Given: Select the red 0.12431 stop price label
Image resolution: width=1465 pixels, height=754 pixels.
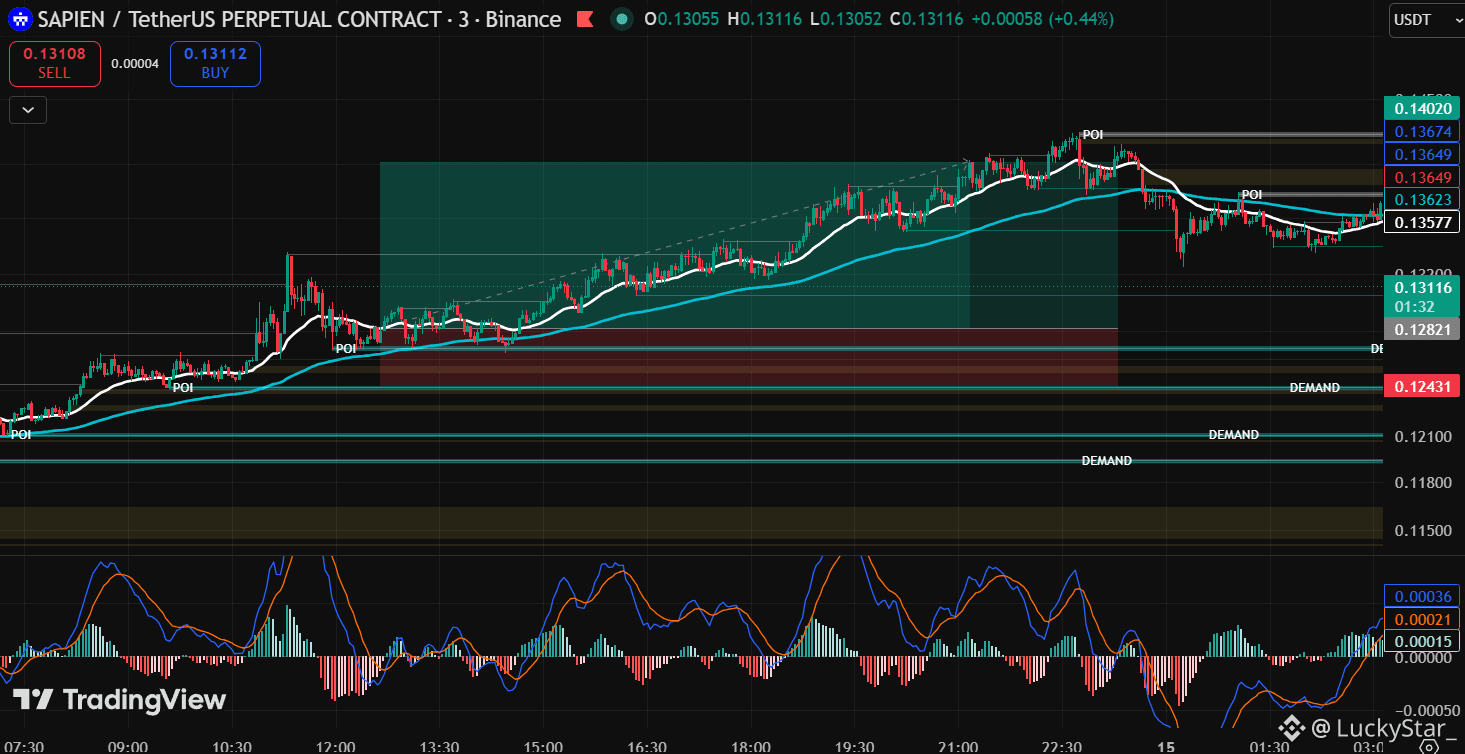Looking at the screenshot, I should 1422,386.
